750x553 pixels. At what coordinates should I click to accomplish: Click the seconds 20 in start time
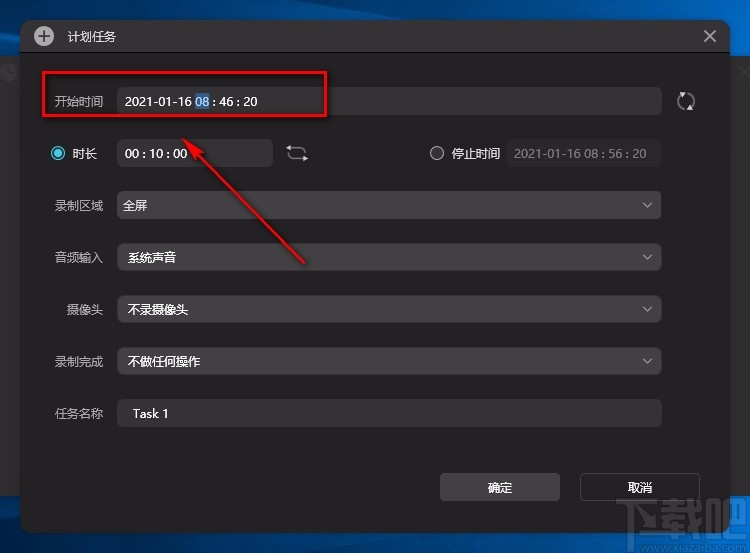coord(250,101)
